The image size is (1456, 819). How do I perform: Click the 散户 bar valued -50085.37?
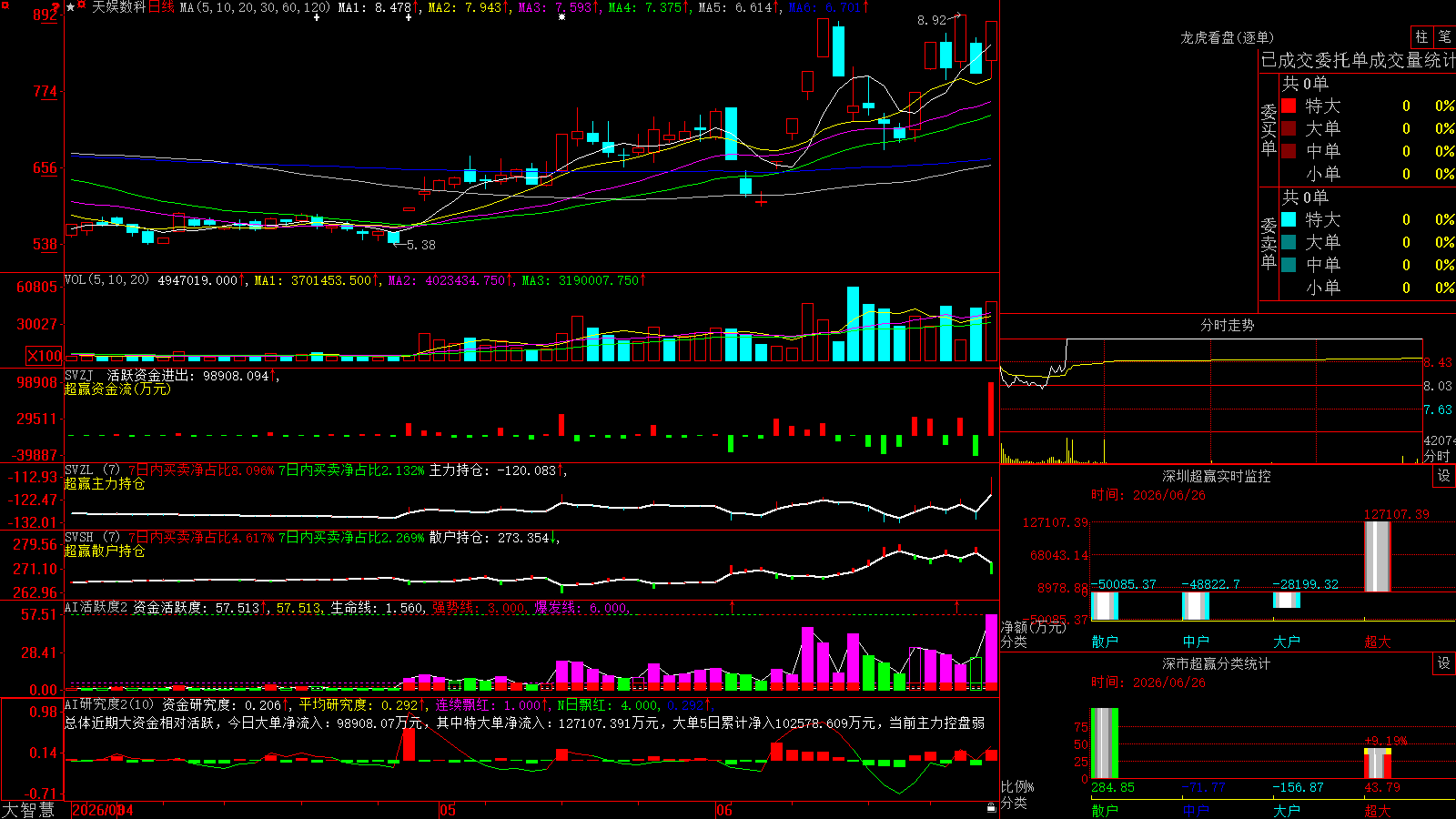(x=1105, y=606)
